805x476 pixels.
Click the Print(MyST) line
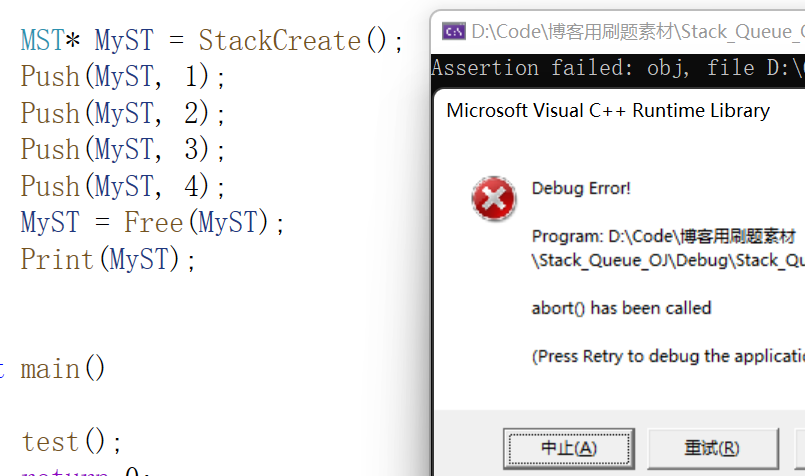(107, 259)
